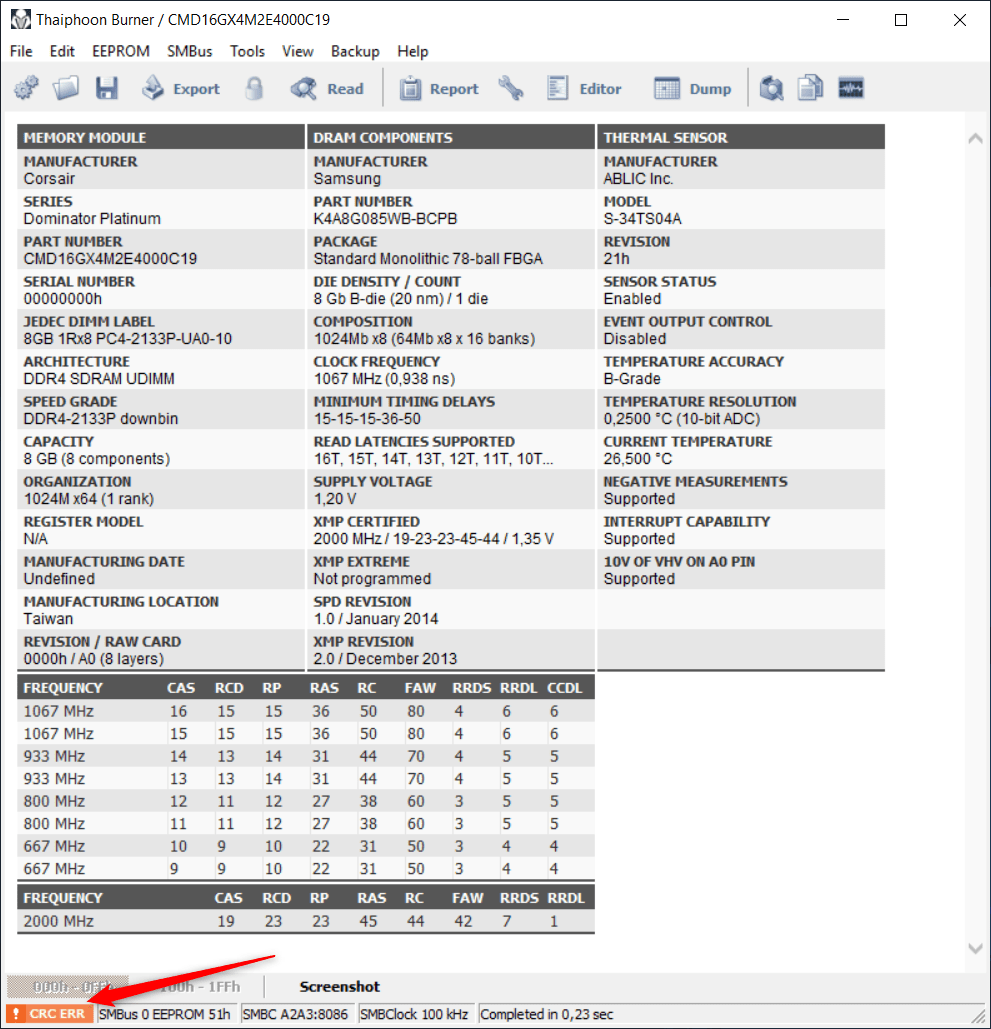Click the 15-15-15-36-50 minimum timing delays
Screen dimensions: 991x1029
click(367, 419)
